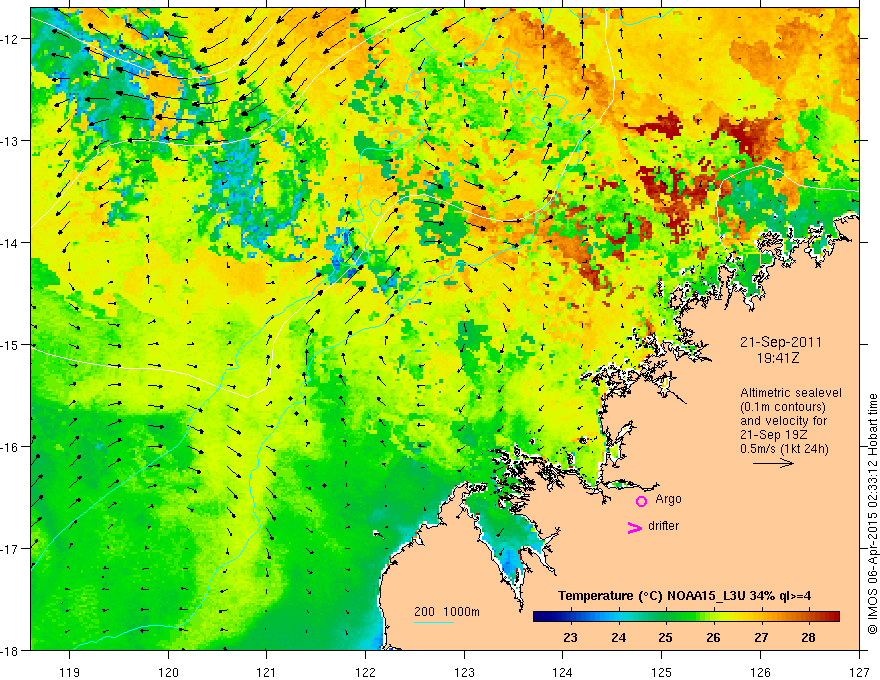Click the 124 longitude axis label

coord(563,672)
